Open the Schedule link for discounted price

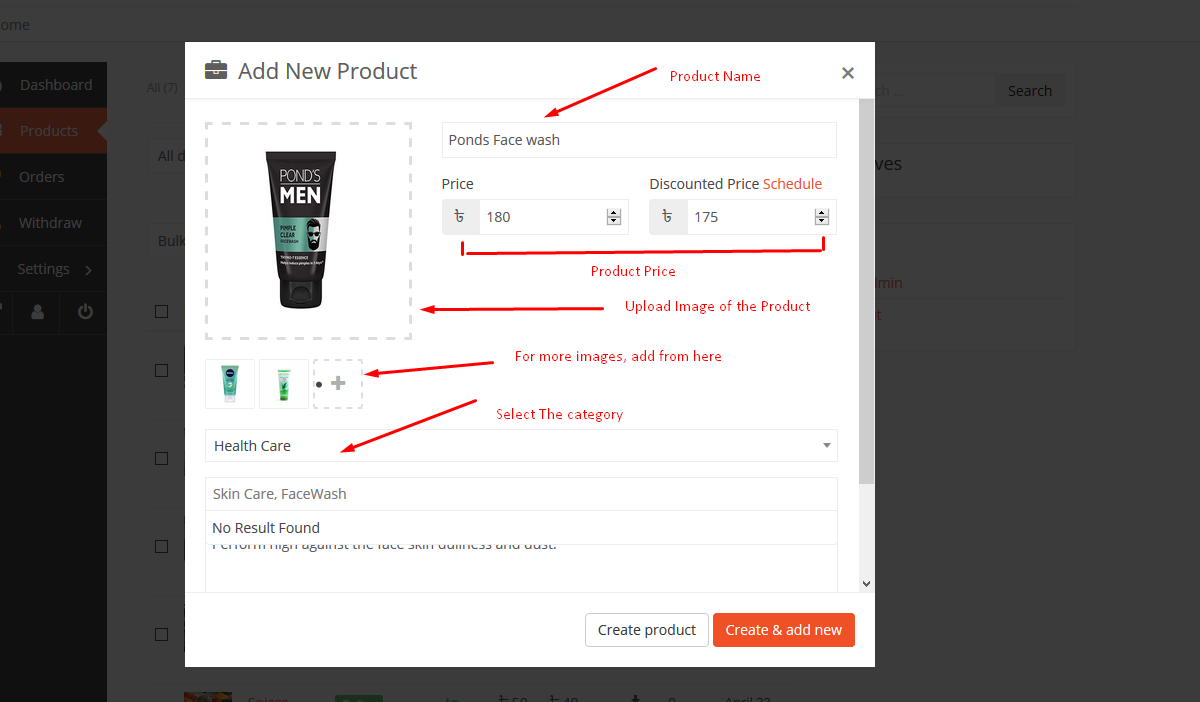coord(792,184)
